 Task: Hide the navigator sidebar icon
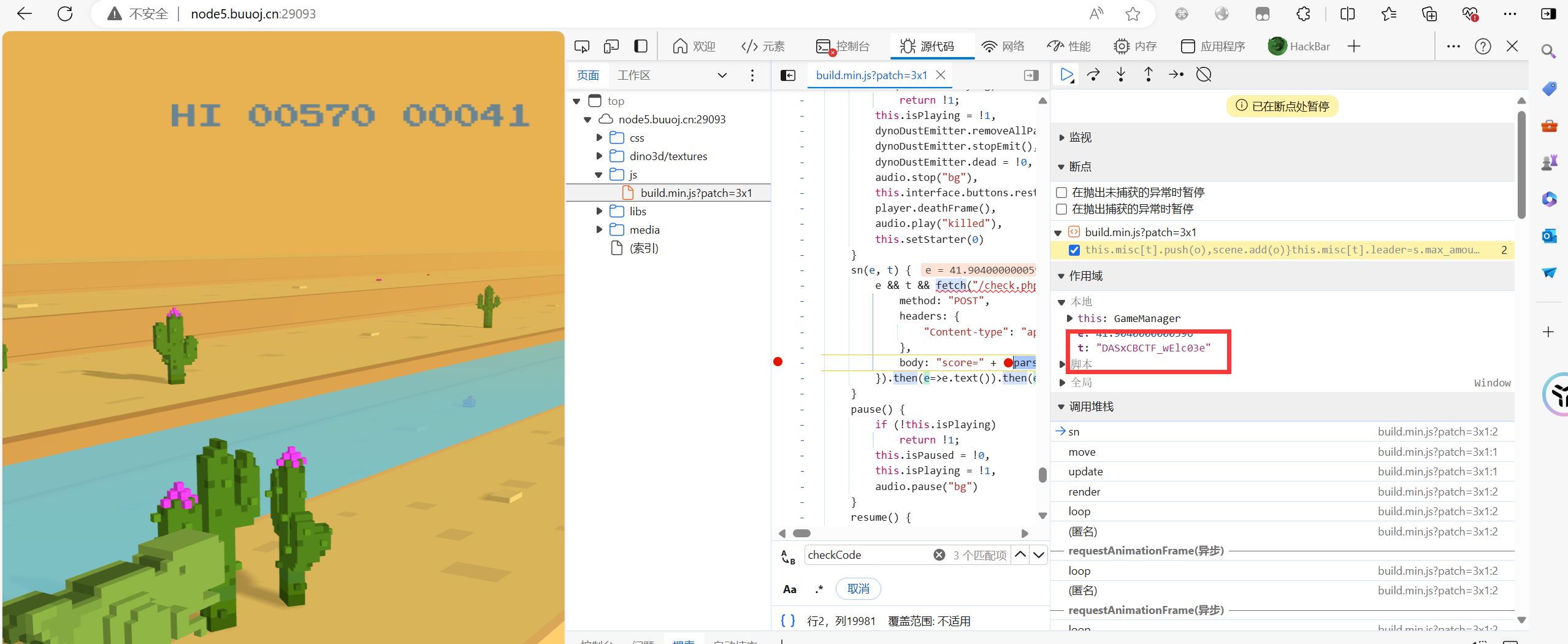click(788, 75)
